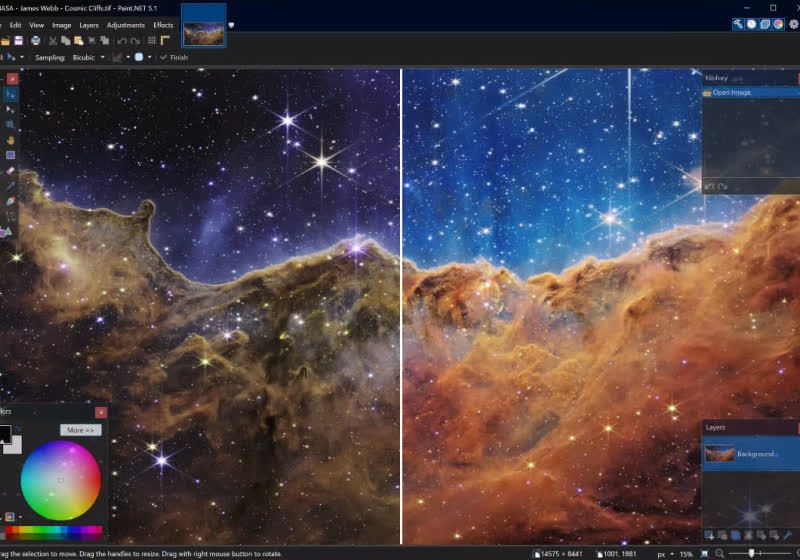Open layer properties with the wrench icon
The width and height of the screenshot is (800, 560).
tap(787, 535)
